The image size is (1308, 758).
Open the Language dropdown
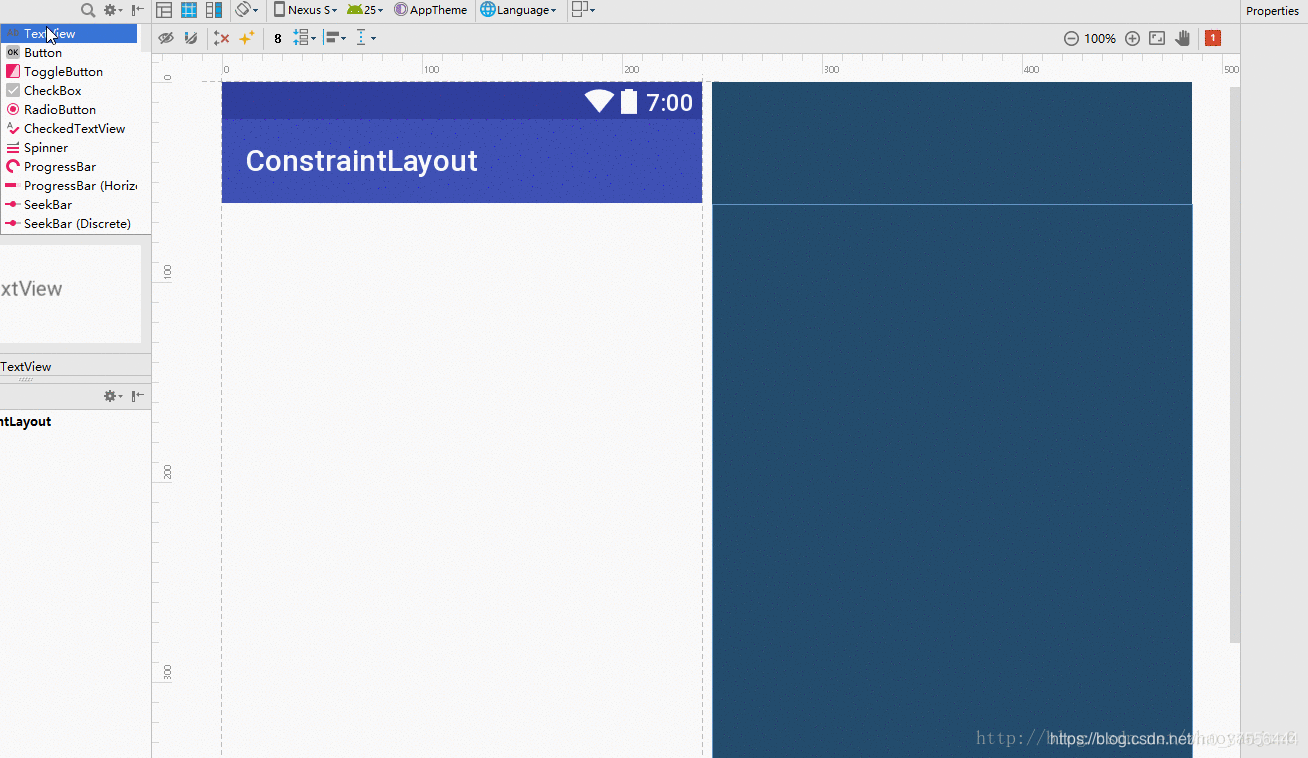tap(518, 10)
